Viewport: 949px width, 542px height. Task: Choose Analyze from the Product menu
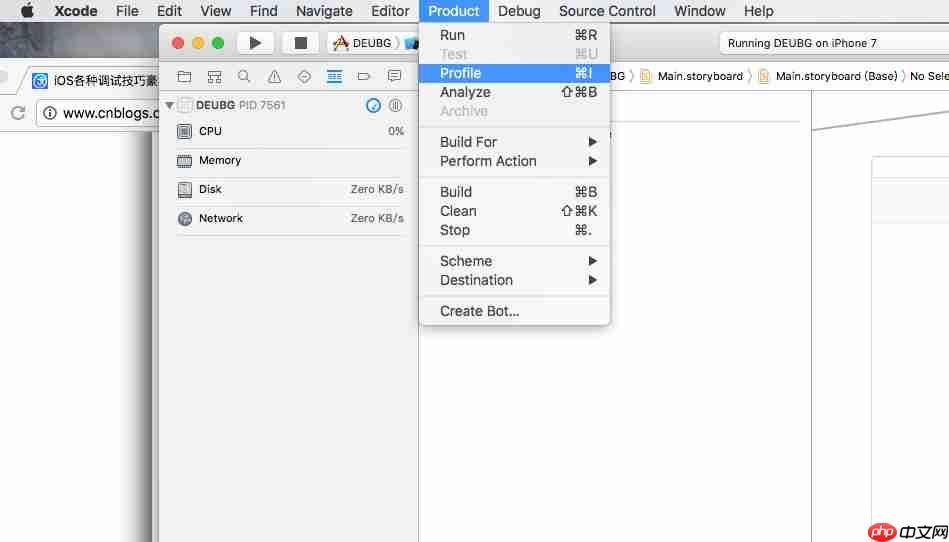514,93
